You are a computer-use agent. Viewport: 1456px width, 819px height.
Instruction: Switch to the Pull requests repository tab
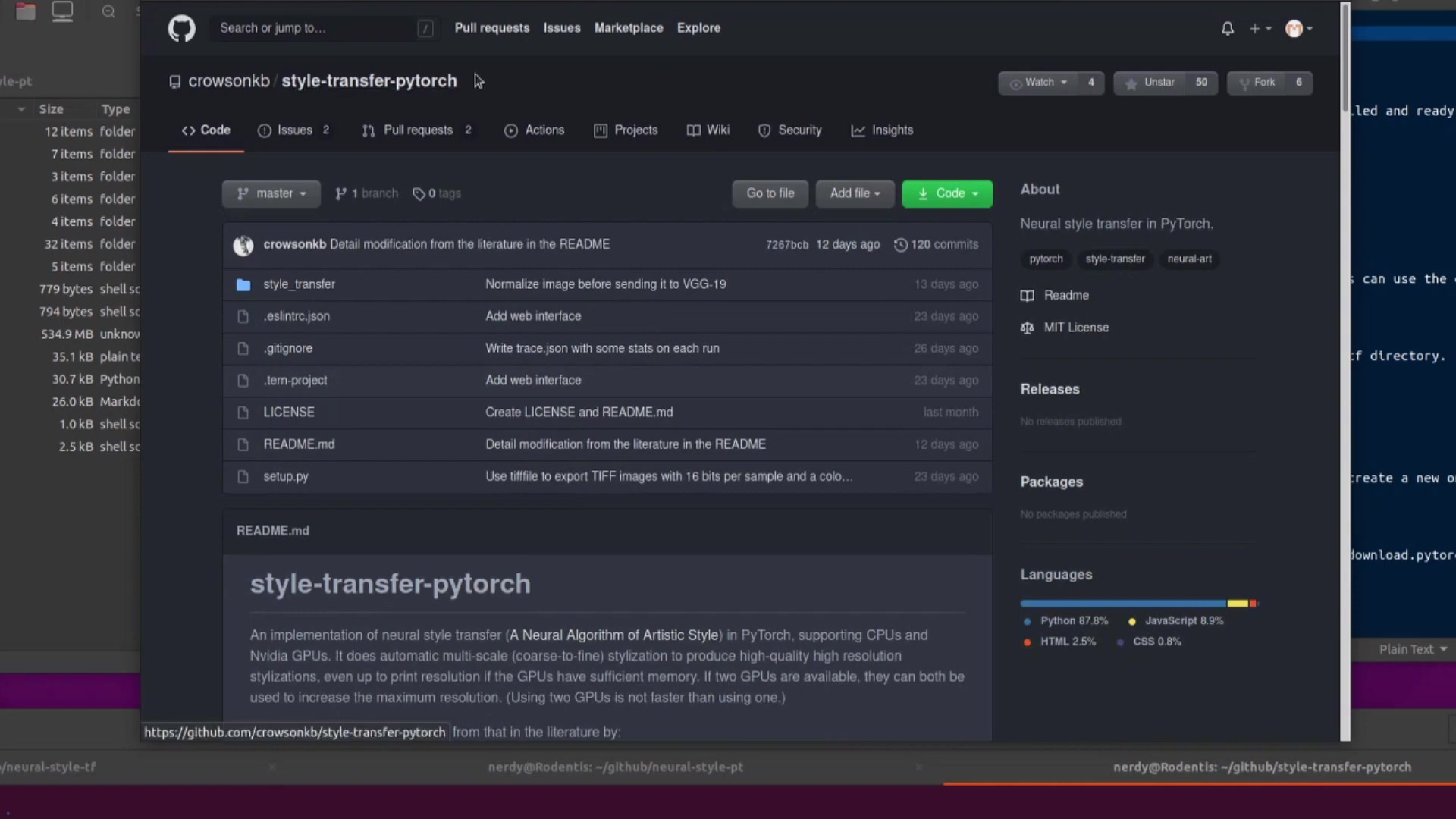pyautogui.click(x=417, y=130)
